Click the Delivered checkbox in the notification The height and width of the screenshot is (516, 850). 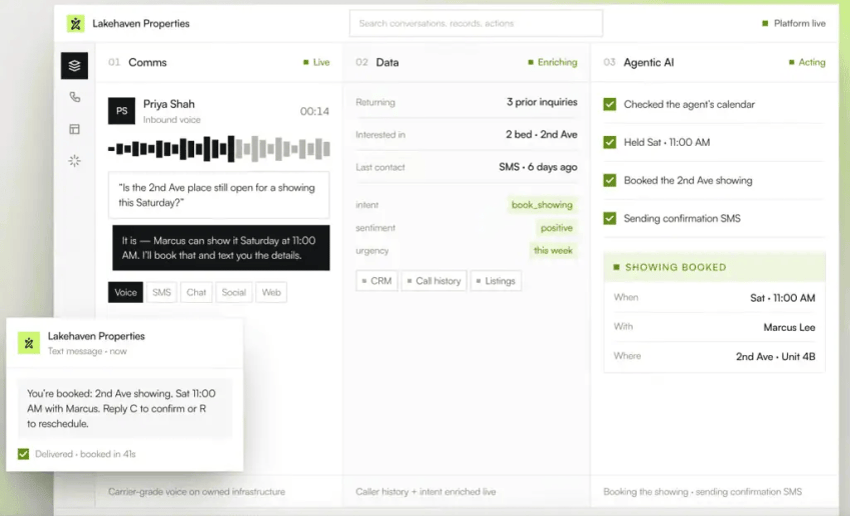pos(23,454)
